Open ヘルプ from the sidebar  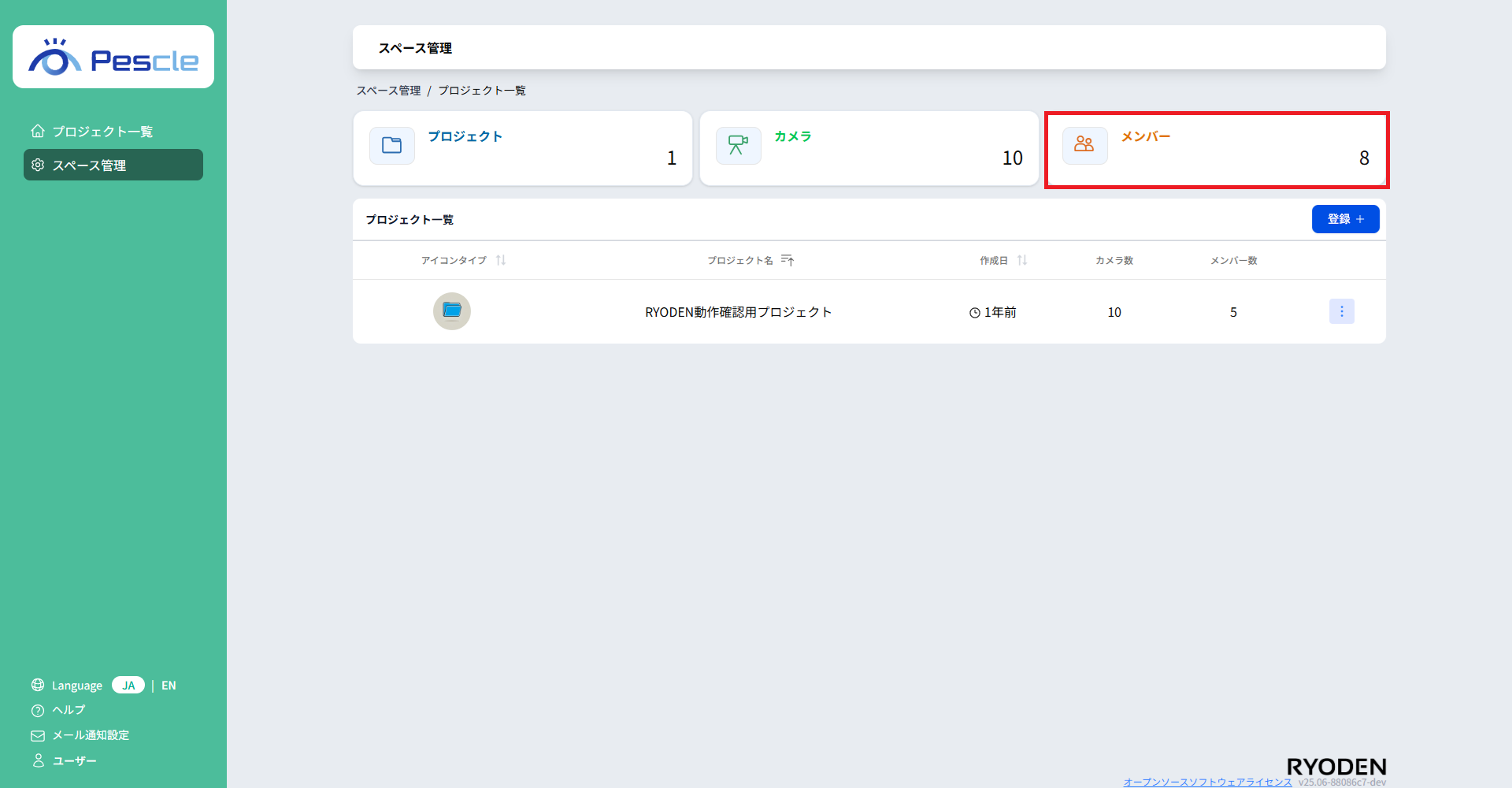[69, 710]
